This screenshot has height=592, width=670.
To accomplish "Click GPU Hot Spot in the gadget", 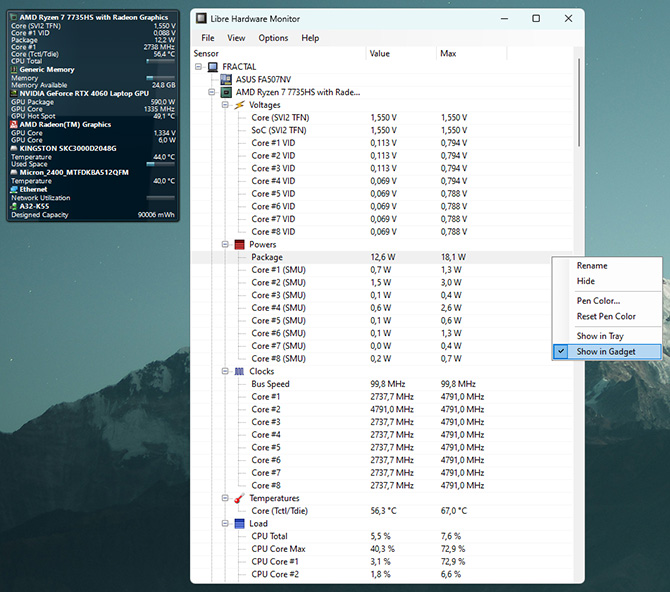I will (x=33, y=116).
